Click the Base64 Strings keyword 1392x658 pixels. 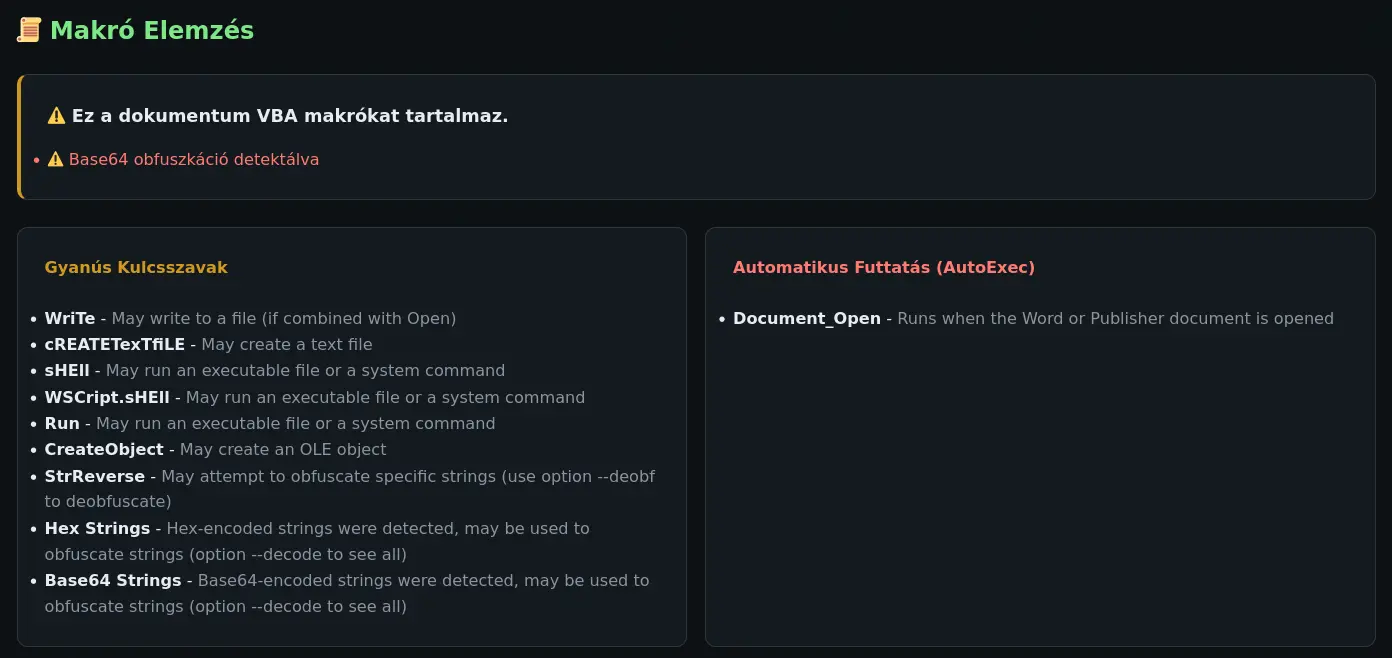point(113,581)
